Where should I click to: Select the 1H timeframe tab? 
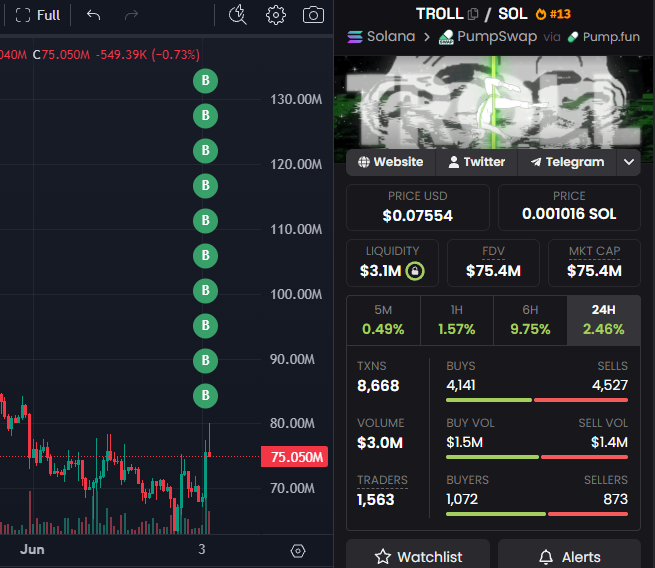click(x=457, y=320)
